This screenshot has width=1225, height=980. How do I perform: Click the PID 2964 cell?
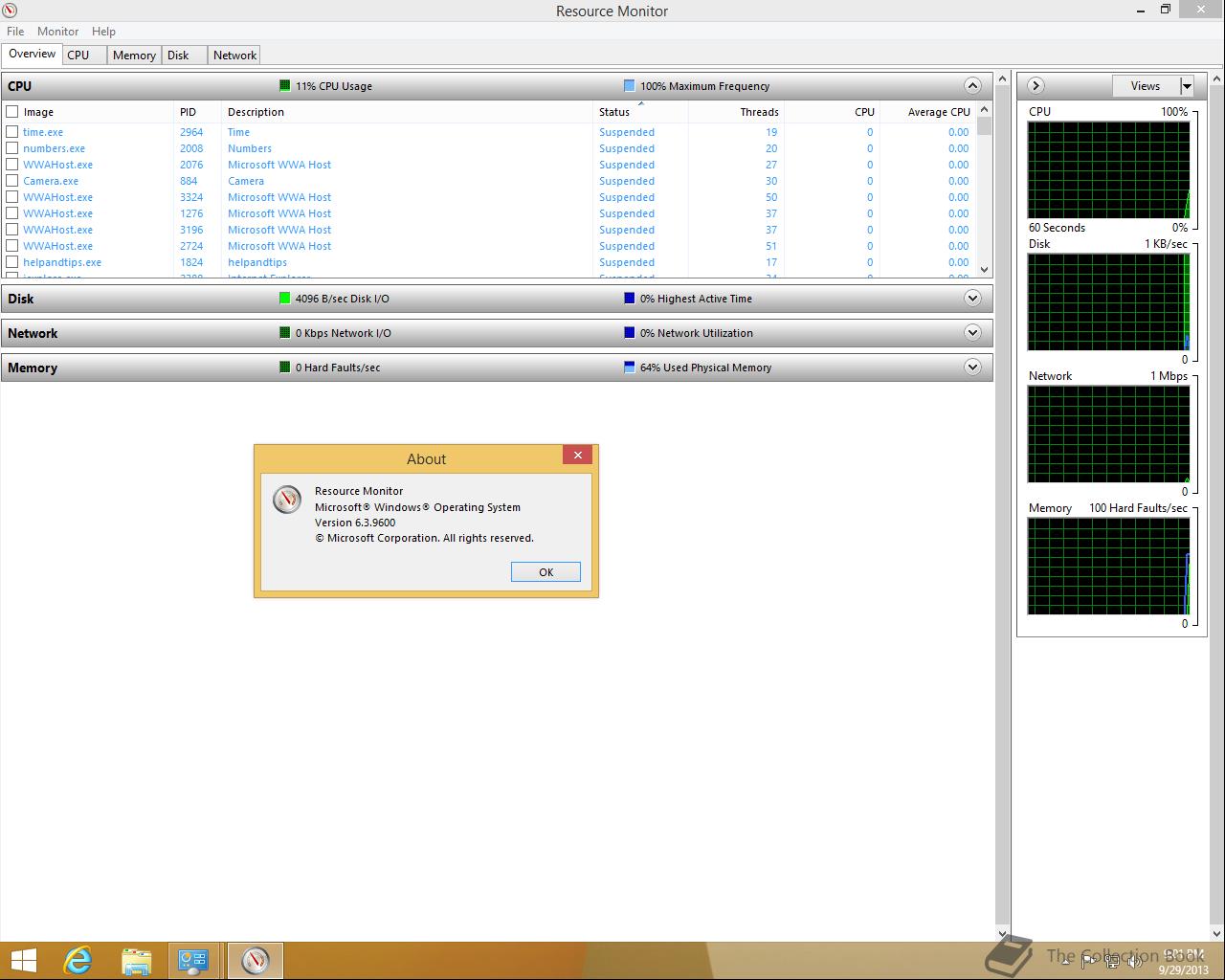[191, 132]
